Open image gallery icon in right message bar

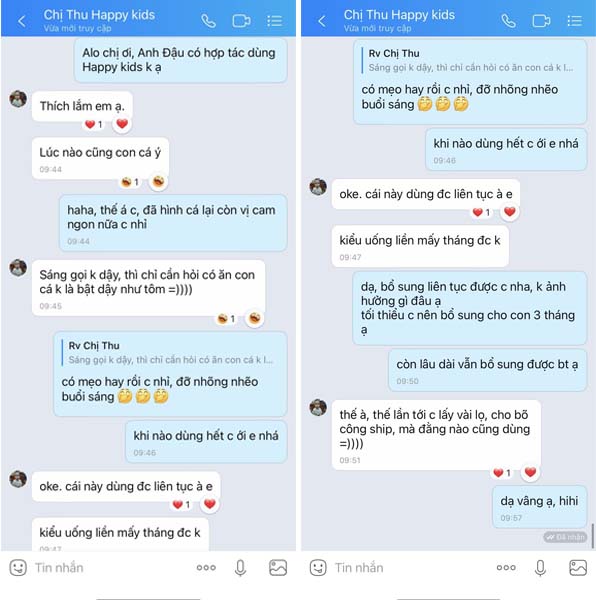[578, 567]
